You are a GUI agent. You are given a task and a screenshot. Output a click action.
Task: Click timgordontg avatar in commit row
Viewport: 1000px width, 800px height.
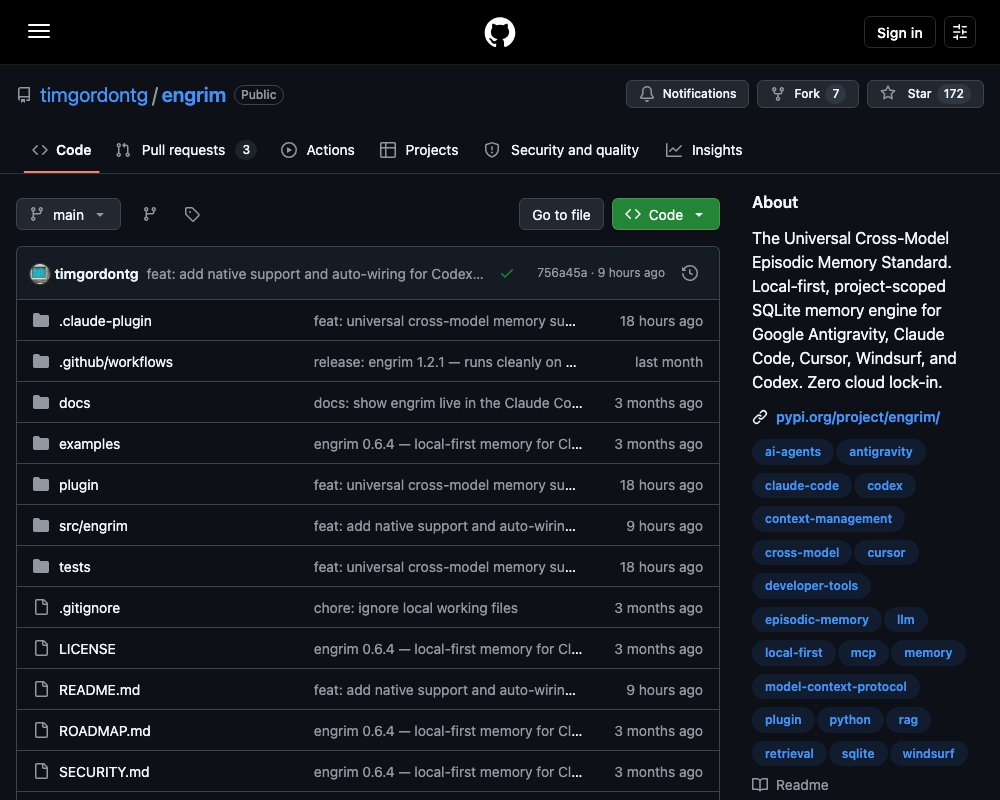point(40,274)
